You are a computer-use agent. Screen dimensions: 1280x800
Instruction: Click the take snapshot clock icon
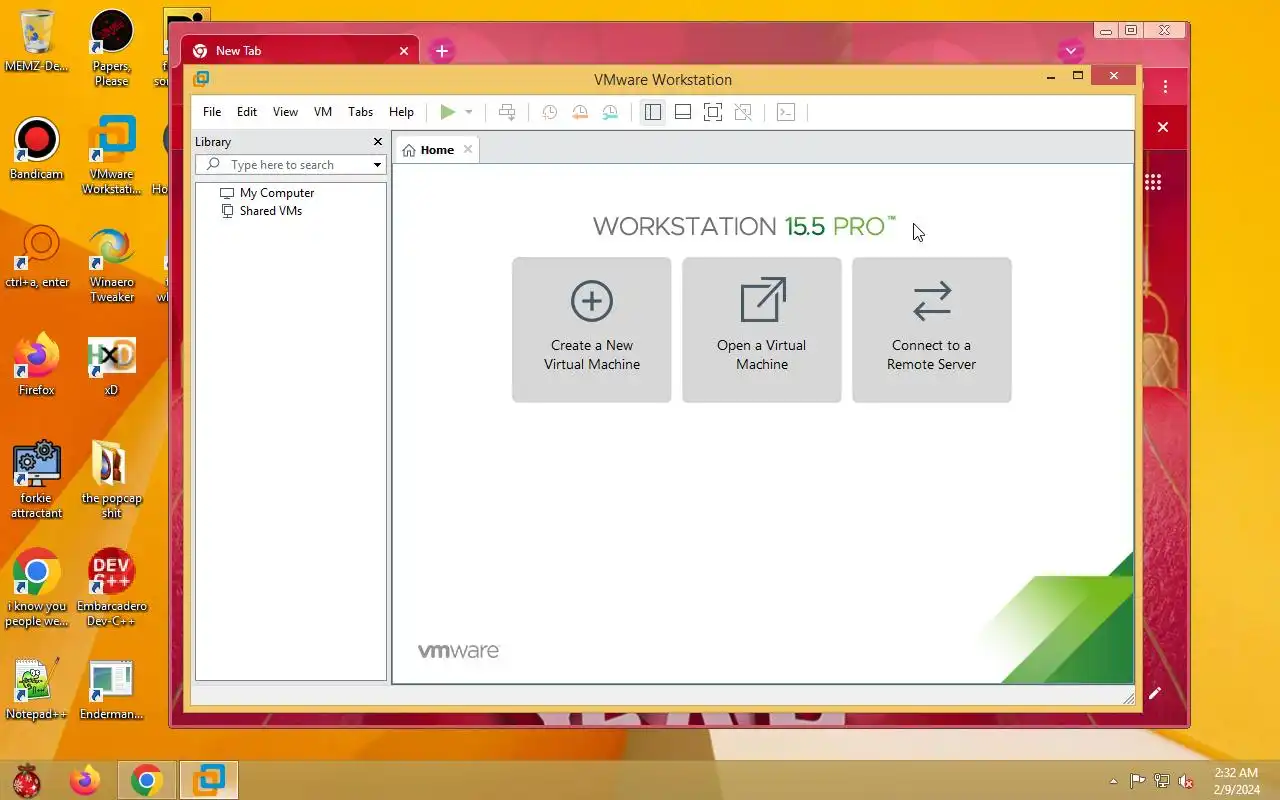point(549,112)
